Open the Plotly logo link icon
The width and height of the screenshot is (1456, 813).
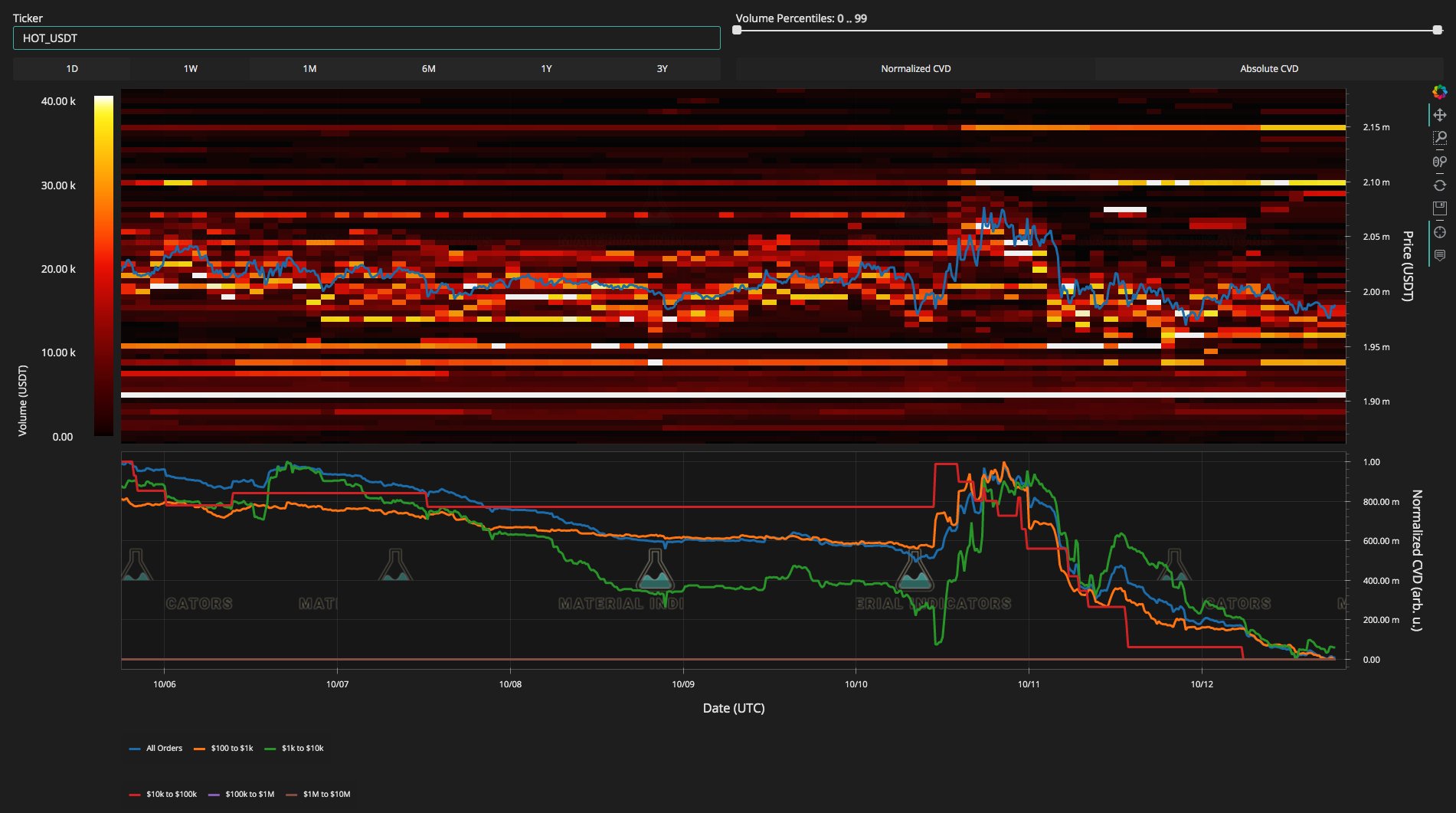(1441, 92)
